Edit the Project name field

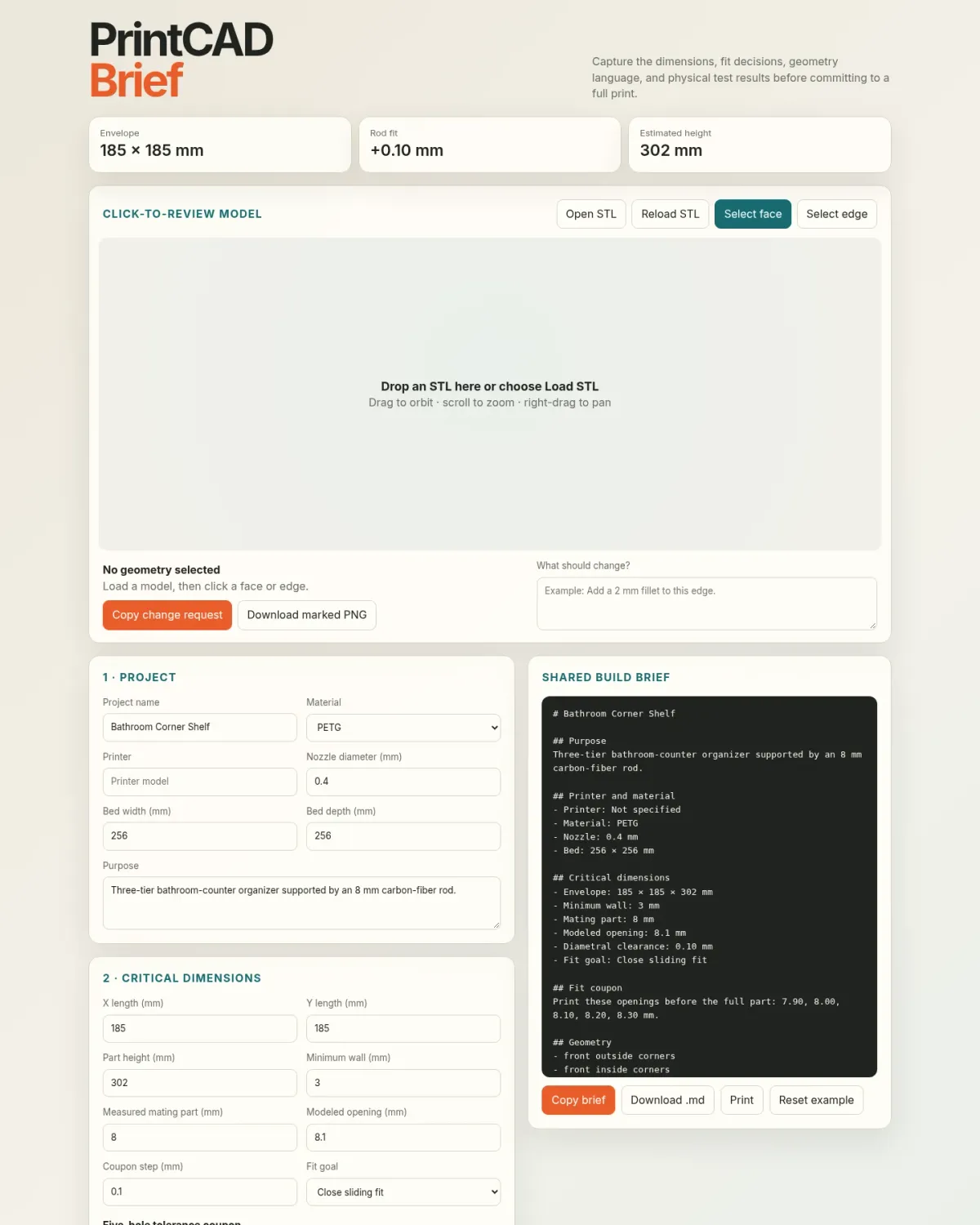199,727
